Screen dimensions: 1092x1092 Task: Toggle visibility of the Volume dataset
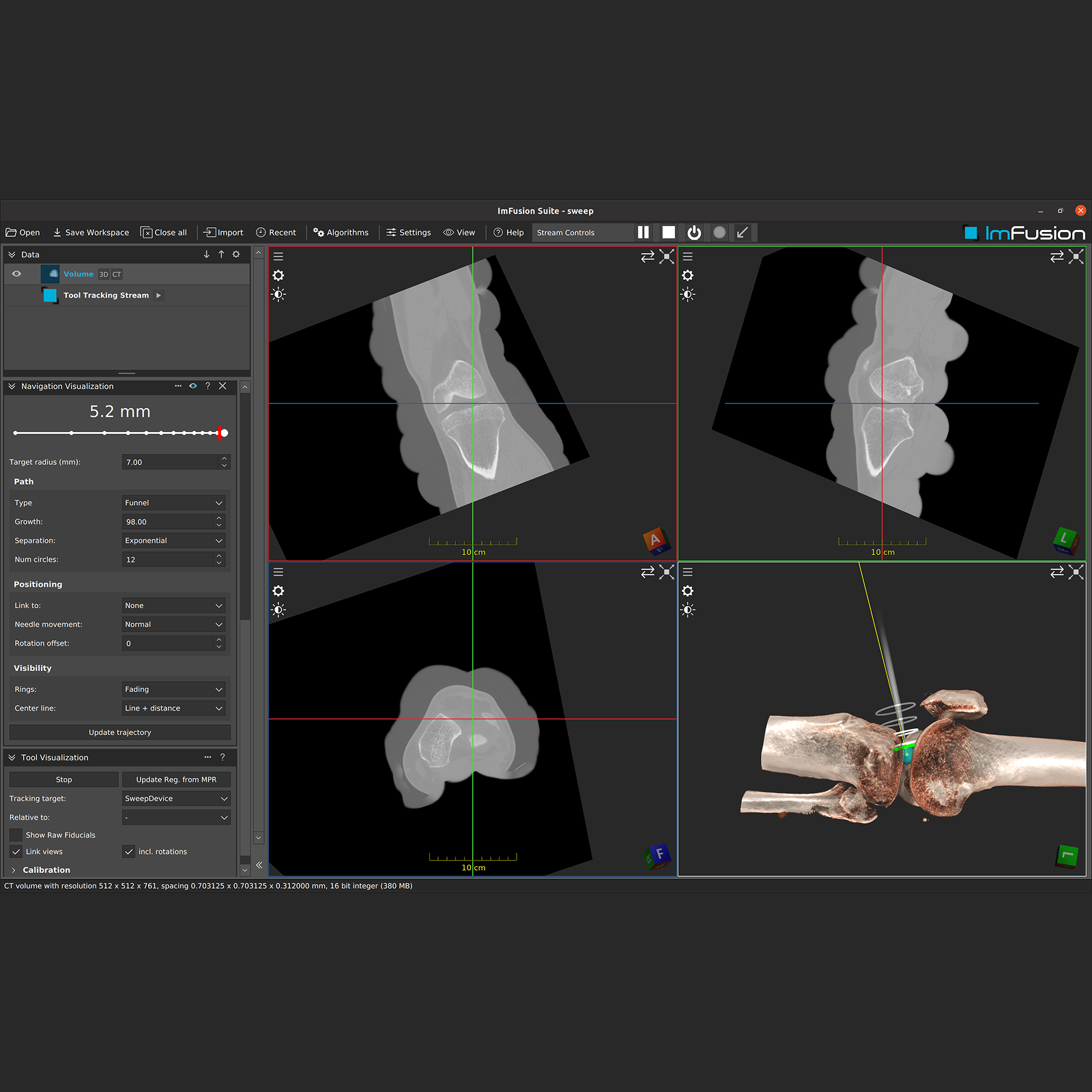[16, 274]
